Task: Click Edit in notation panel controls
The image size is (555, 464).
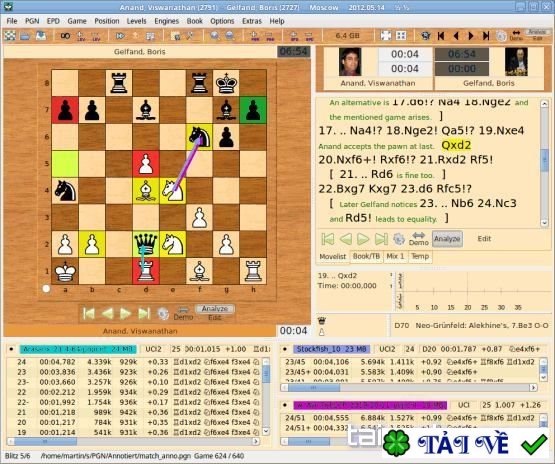Action: coord(484,239)
